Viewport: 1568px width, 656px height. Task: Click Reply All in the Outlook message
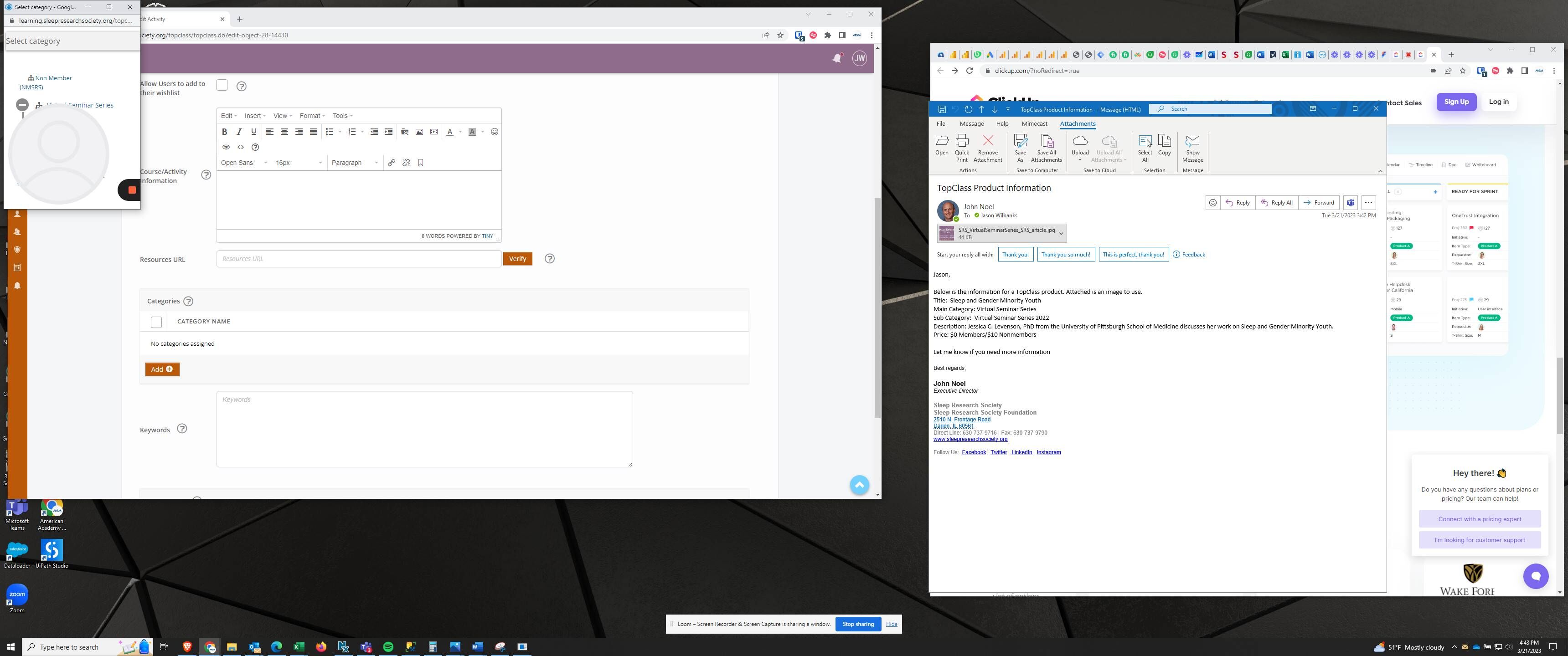1276,203
